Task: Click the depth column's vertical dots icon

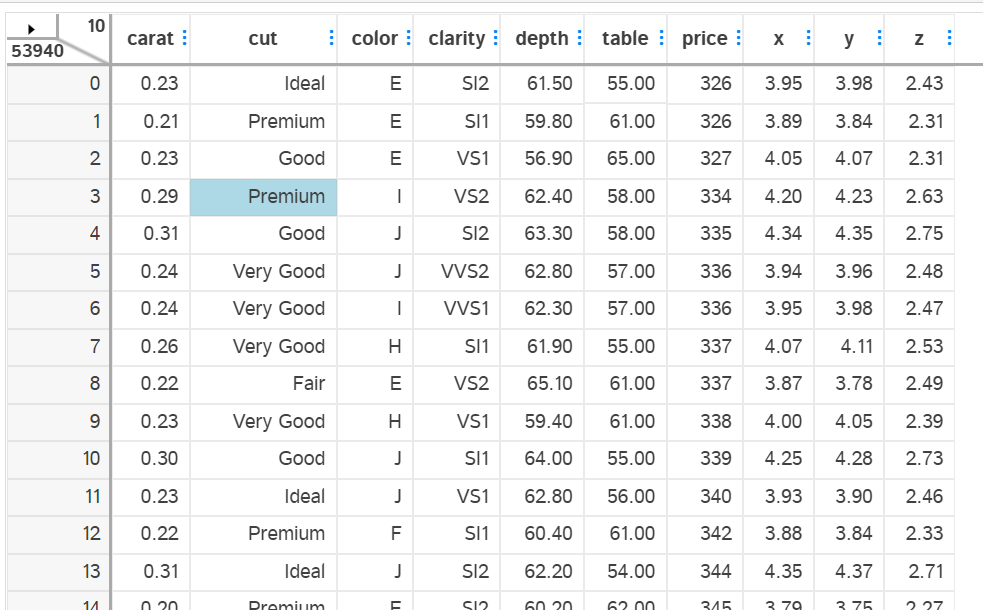Action: [x=579, y=39]
